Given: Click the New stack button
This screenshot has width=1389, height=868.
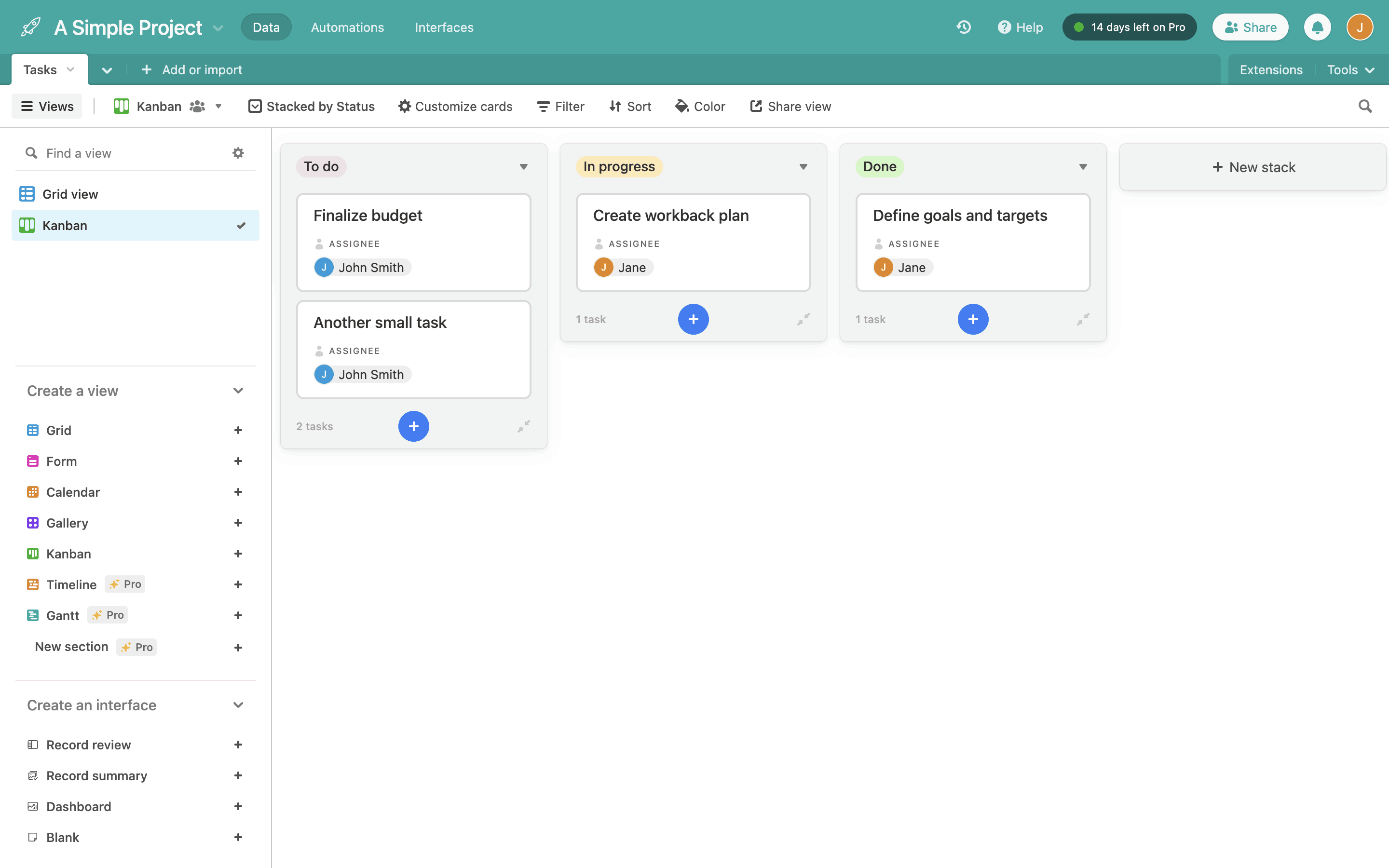Looking at the screenshot, I should click(x=1253, y=167).
